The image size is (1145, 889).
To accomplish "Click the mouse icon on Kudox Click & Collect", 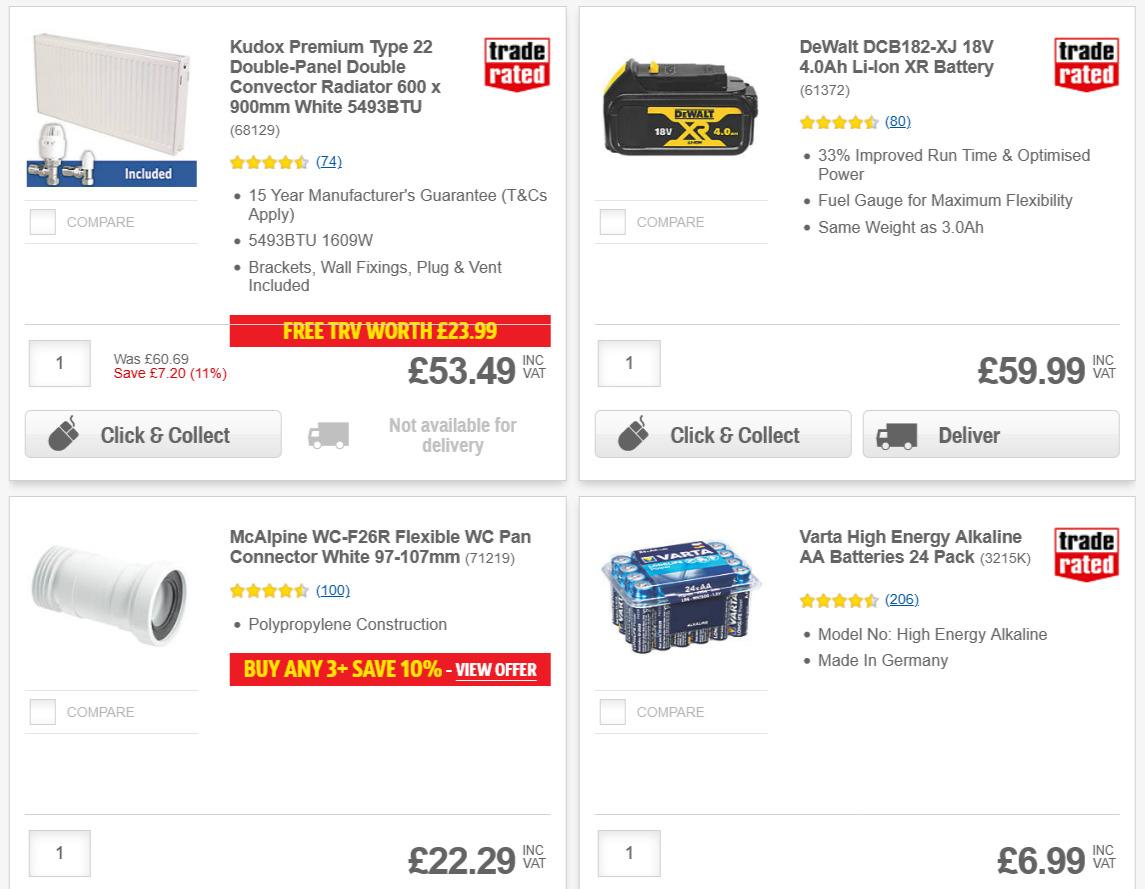I will [x=66, y=434].
